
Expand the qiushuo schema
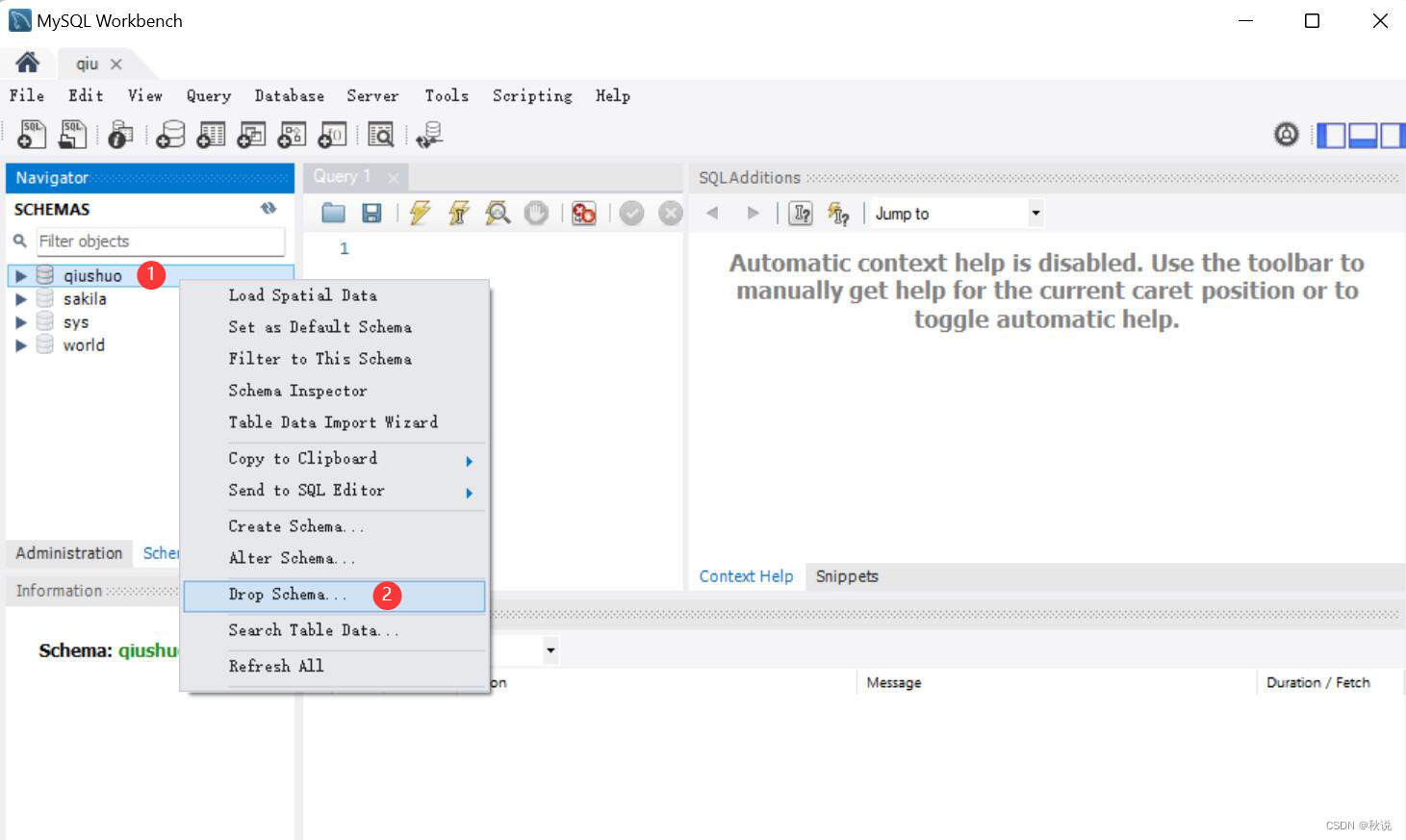coord(20,276)
